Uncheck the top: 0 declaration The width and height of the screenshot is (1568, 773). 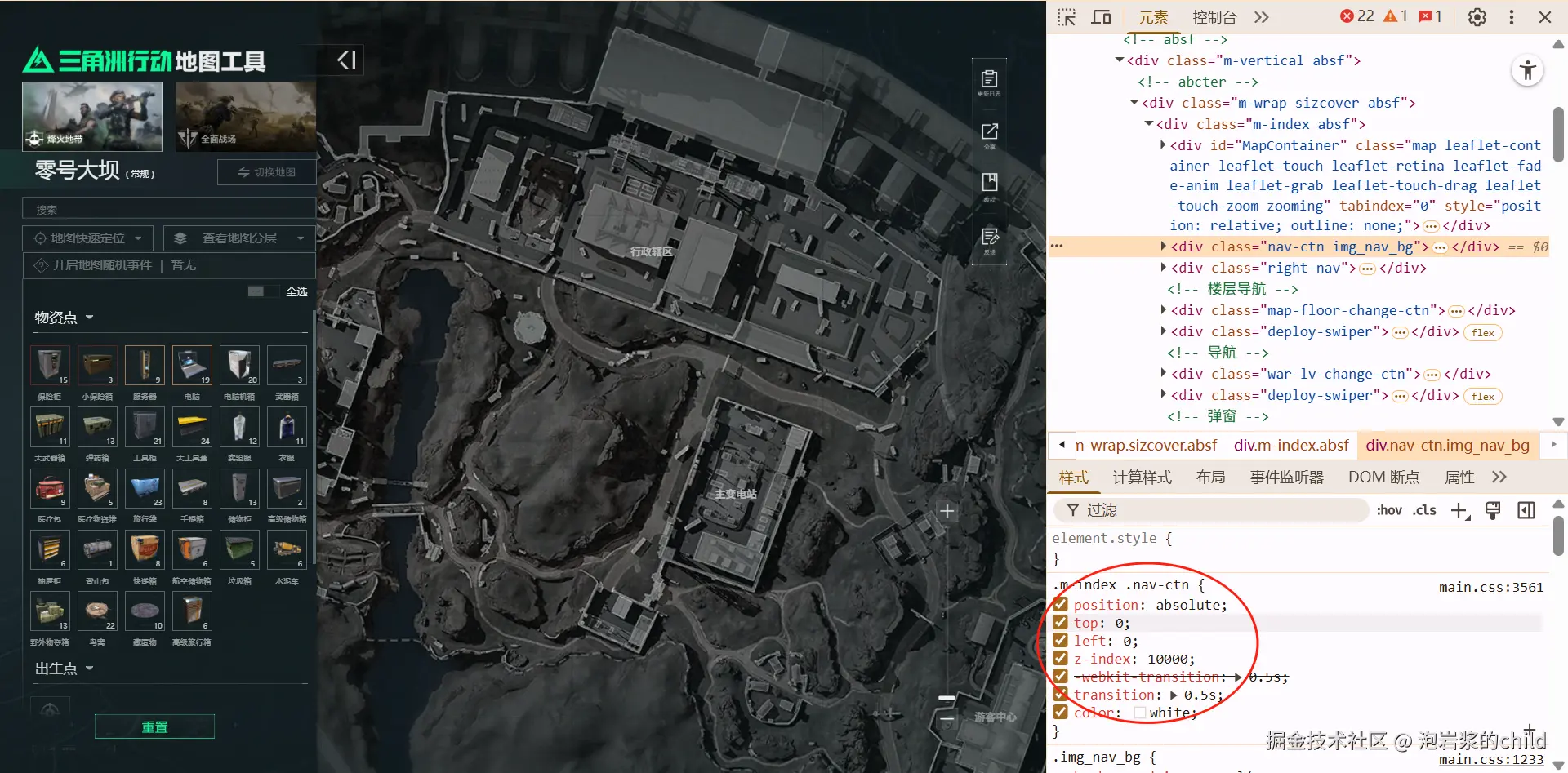tap(1061, 623)
